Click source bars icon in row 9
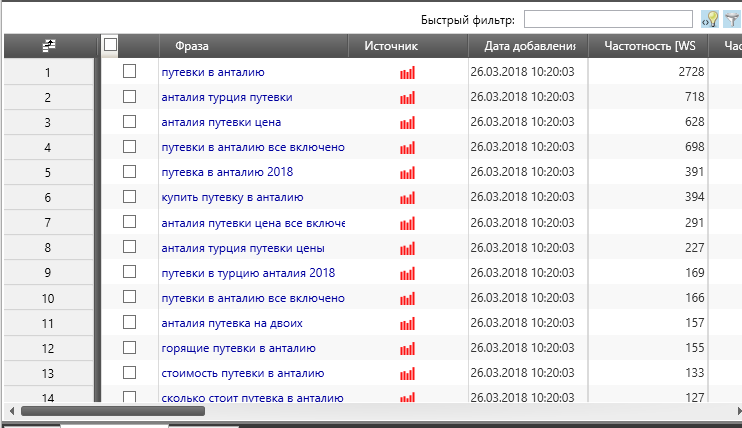The width and height of the screenshot is (742, 428). (x=407, y=273)
